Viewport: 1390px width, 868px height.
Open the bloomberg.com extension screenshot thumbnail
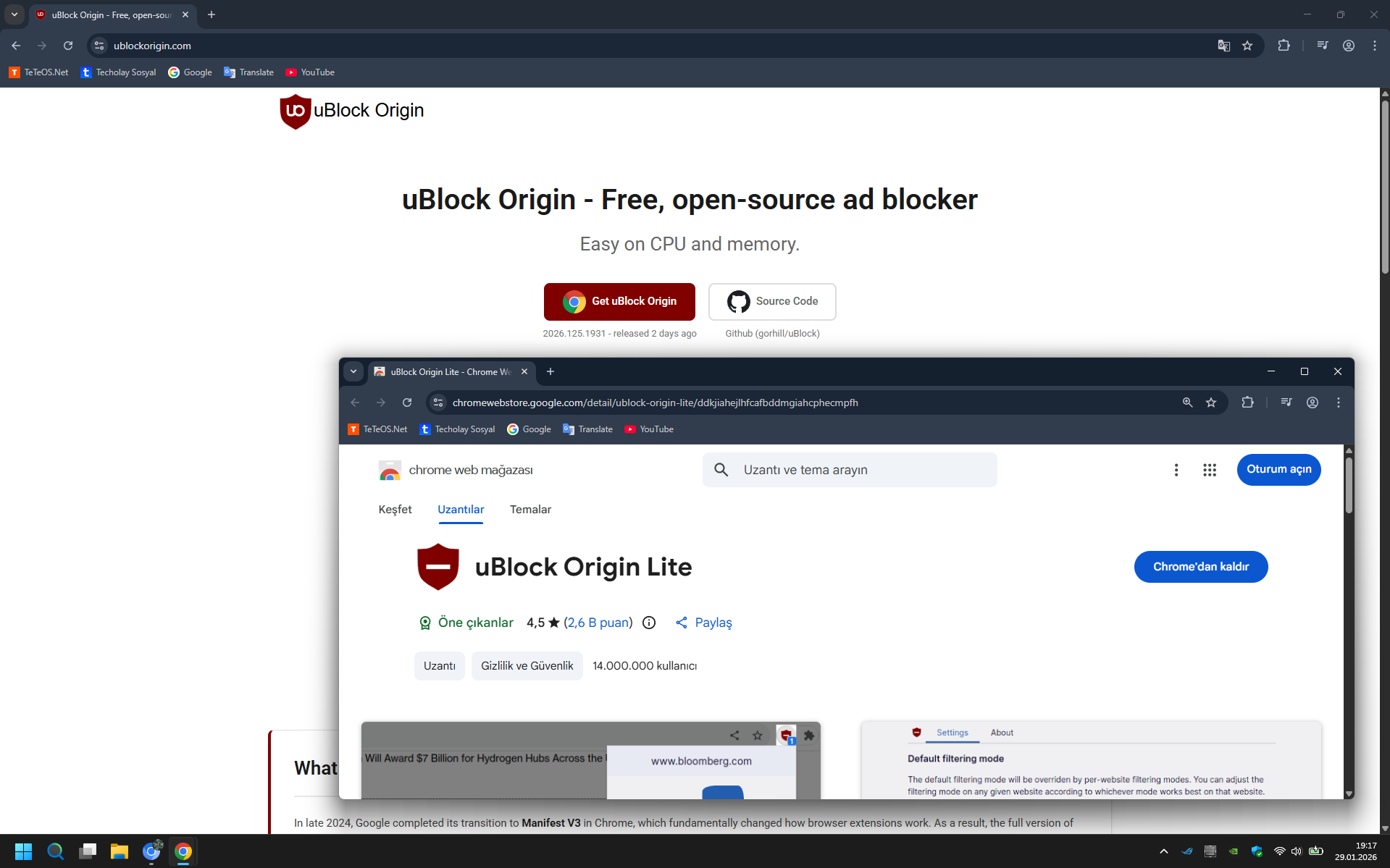click(x=591, y=760)
